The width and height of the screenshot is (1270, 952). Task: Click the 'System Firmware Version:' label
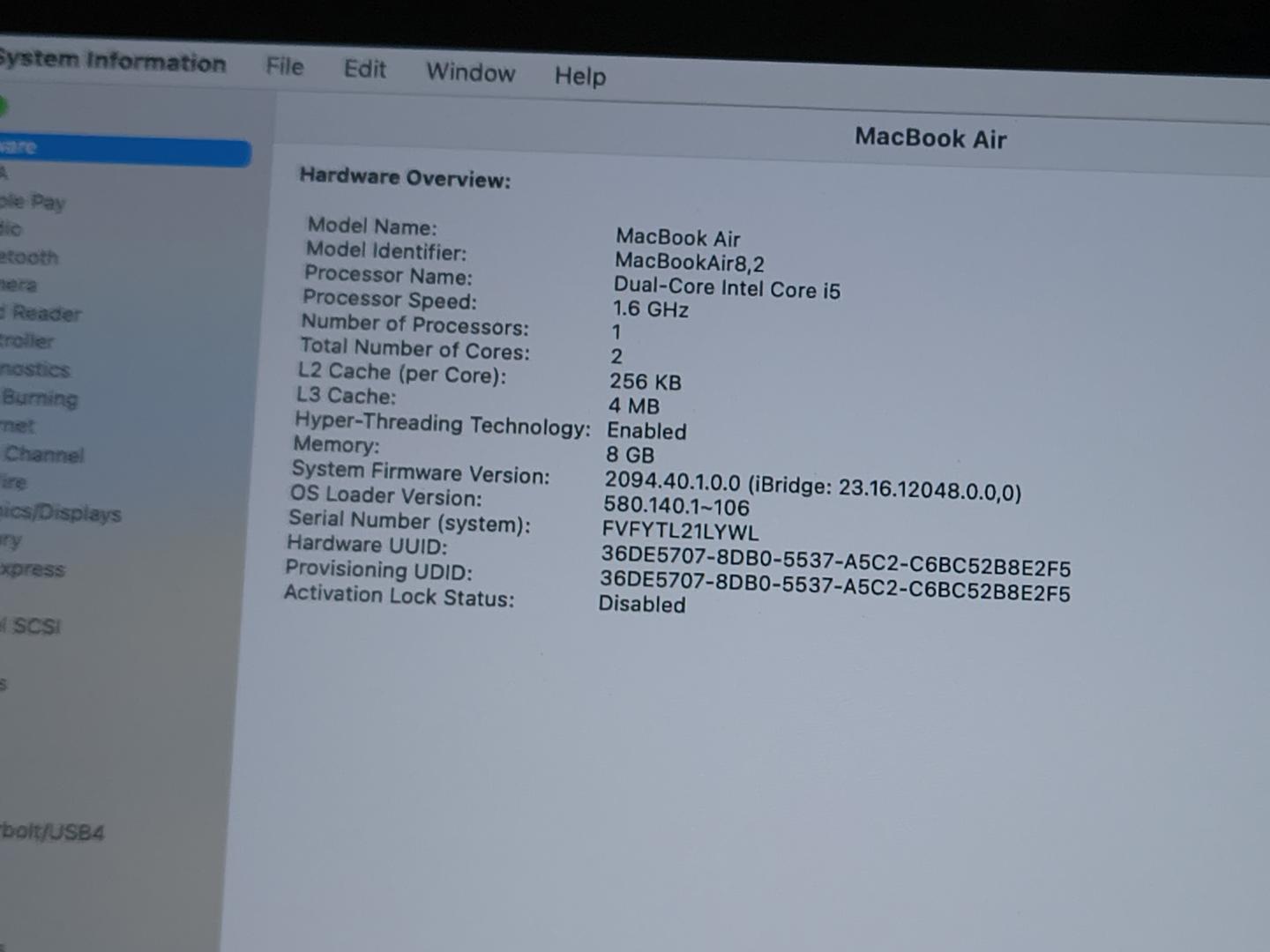(421, 472)
